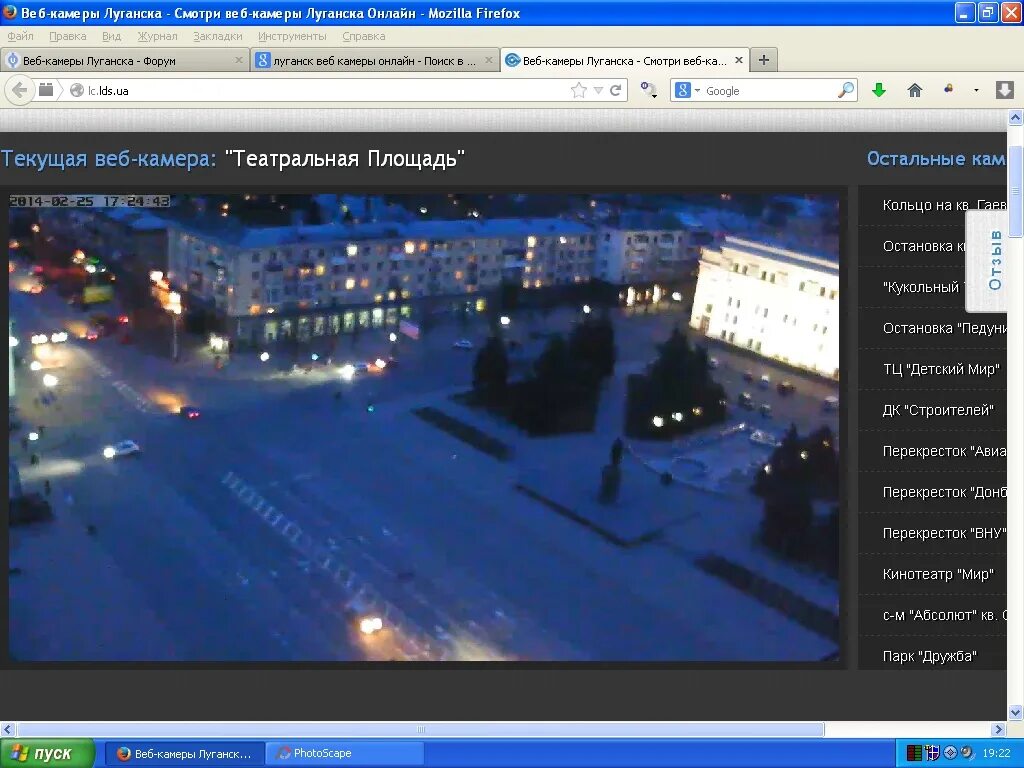Switch to PhotoScape in the taskbar
1024x768 pixels.
(344, 754)
